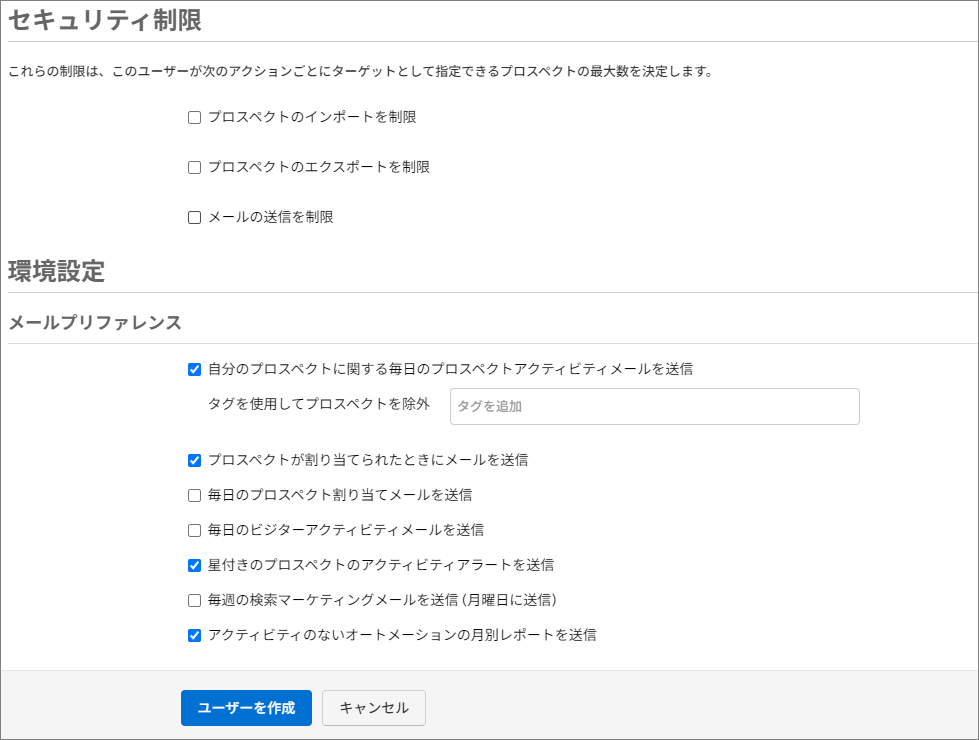Enable 毎日のプロスペクト割り当てメールを送信 checkbox

(x=195, y=495)
